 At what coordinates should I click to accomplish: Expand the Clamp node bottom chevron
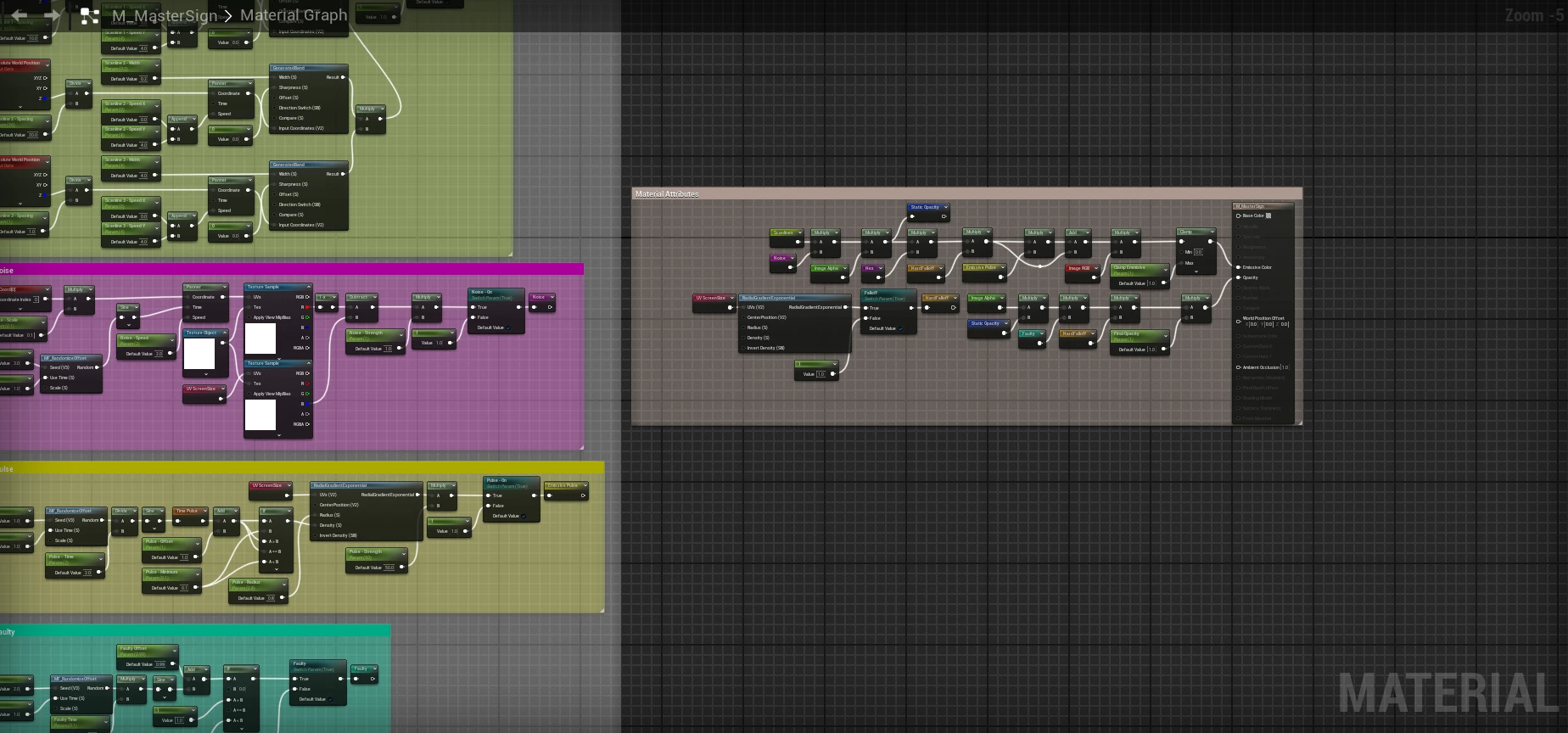pos(1196,271)
